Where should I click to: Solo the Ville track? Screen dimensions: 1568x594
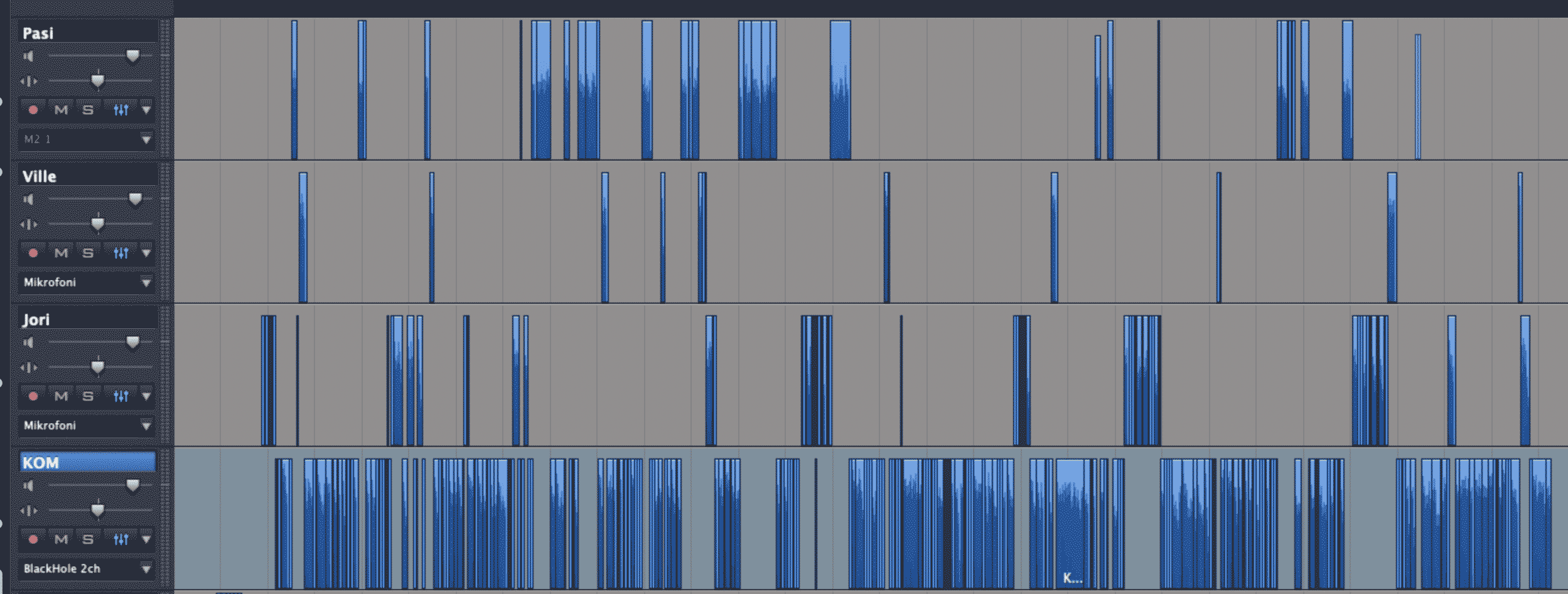tap(88, 253)
